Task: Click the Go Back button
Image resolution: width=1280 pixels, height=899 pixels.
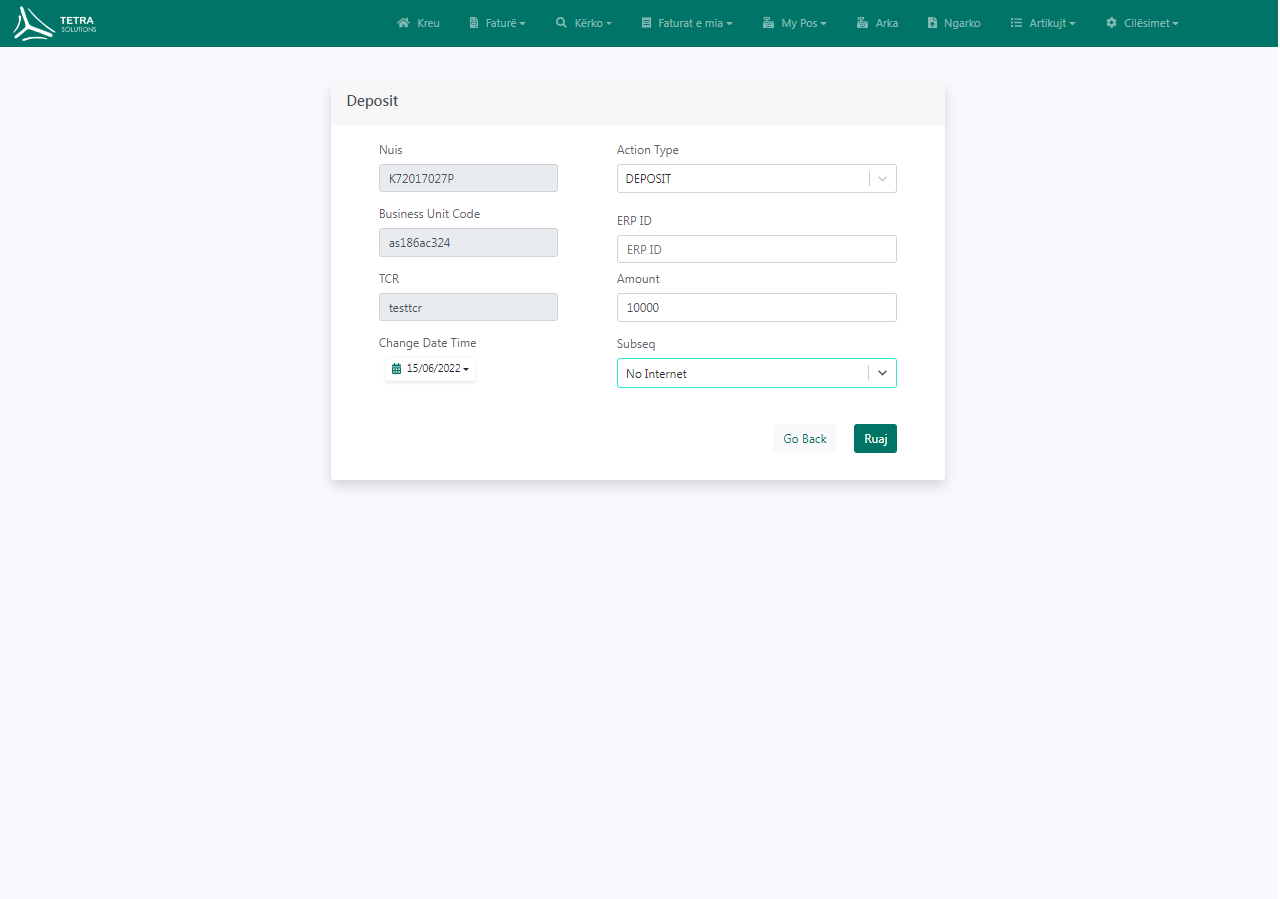Action: [x=805, y=439]
